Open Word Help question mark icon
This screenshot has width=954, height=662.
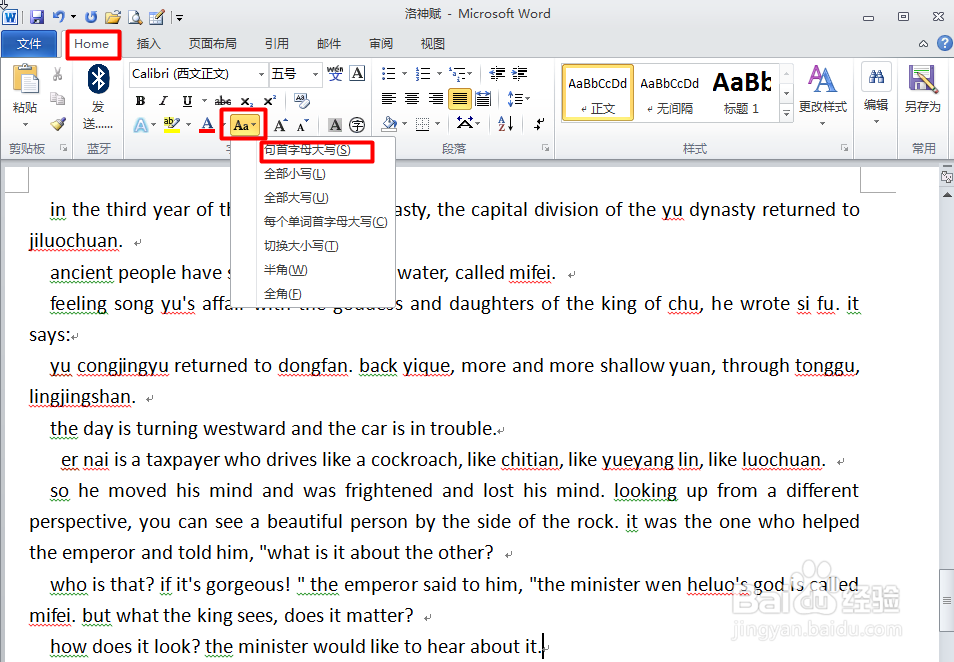(x=944, y=43)
